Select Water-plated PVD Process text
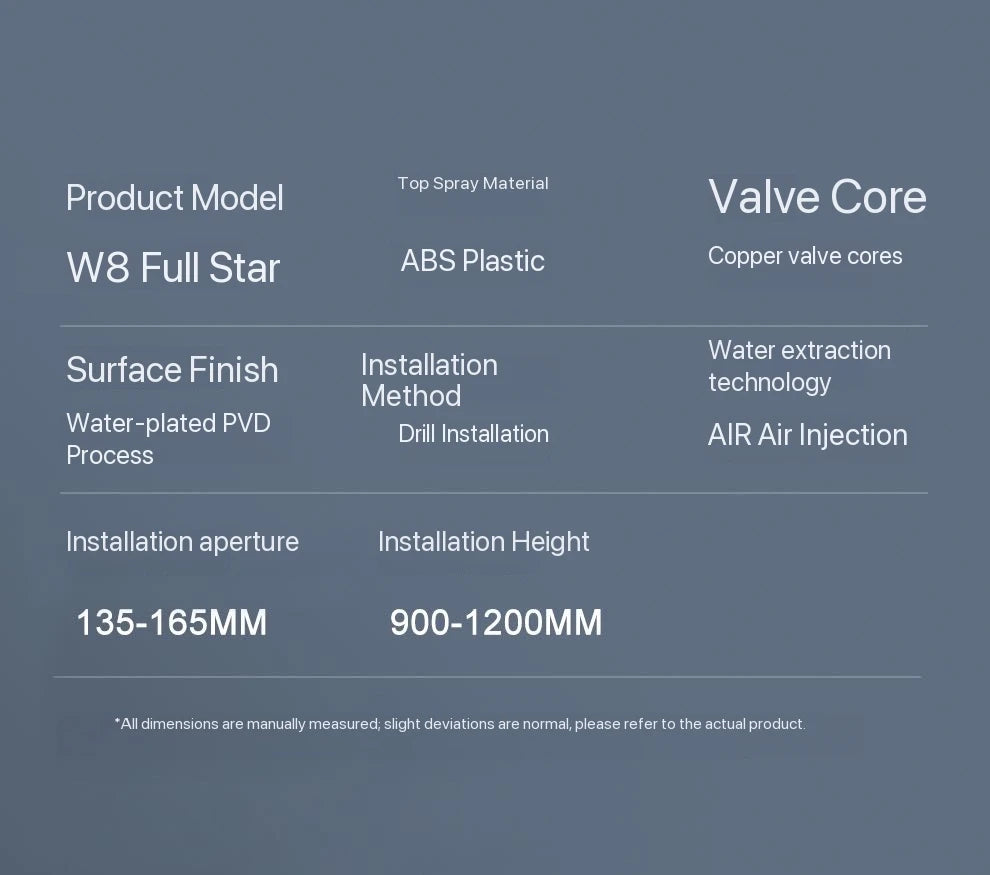Image resolution: width=990 pixels, height=875 pixels. click(x=169, y=439)
